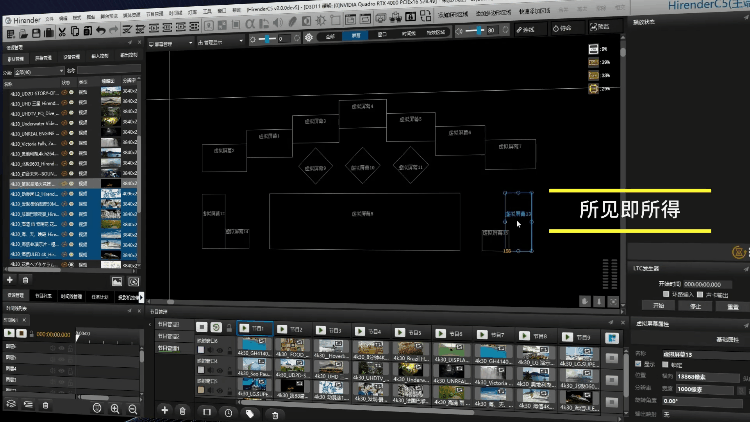Select the largest rectangular virtual screen on canvas
The height and width of the screenshot is (422, 750).
(x=364, y=221)
